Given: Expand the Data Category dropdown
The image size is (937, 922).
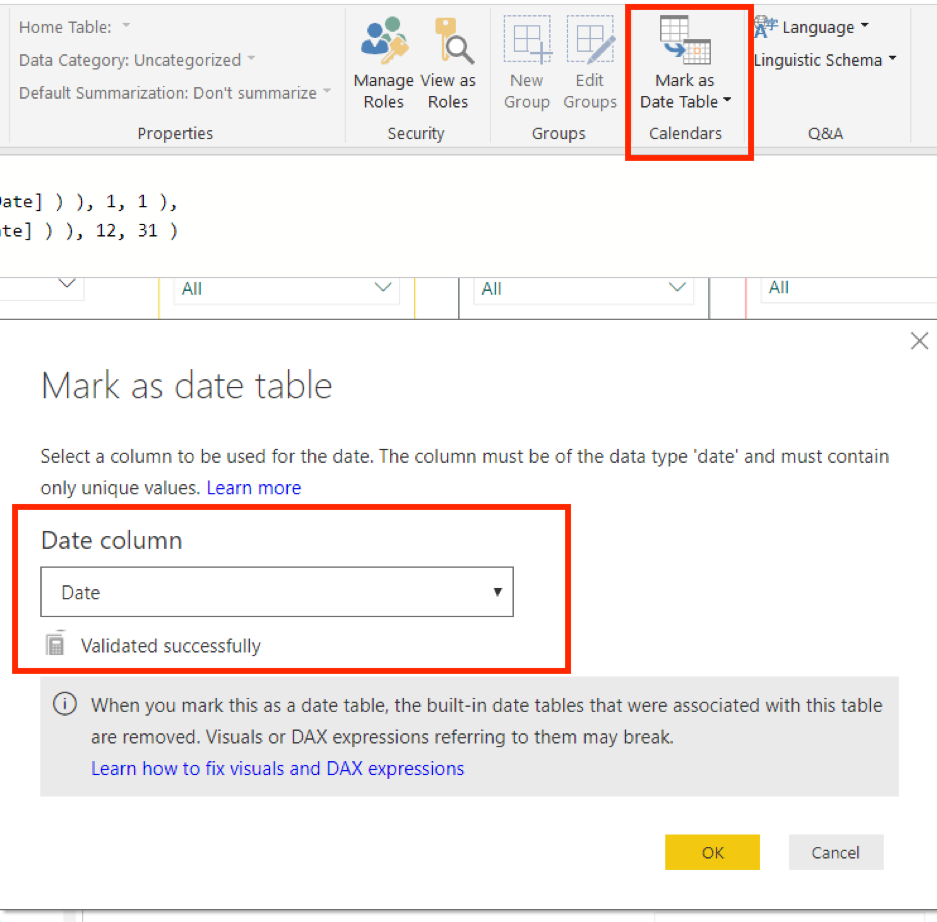Looking at the screenshot, I should point(251,60).
